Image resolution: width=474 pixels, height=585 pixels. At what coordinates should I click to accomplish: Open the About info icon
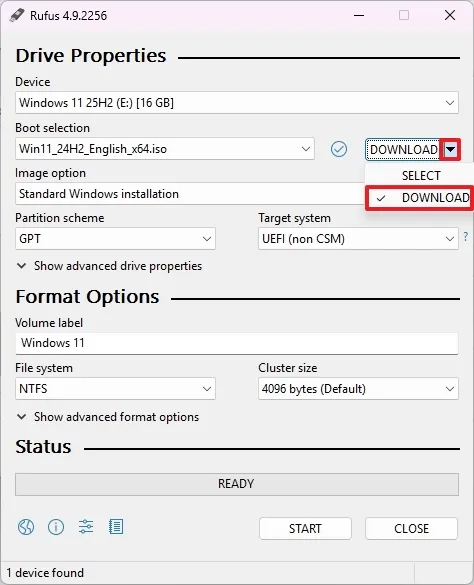pos(56,527)
